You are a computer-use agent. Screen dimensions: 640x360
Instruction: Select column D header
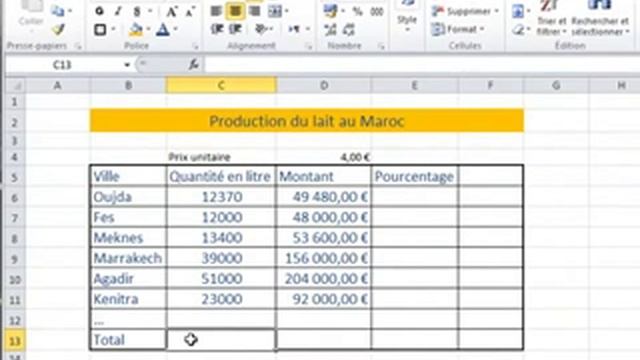point(324,85)
